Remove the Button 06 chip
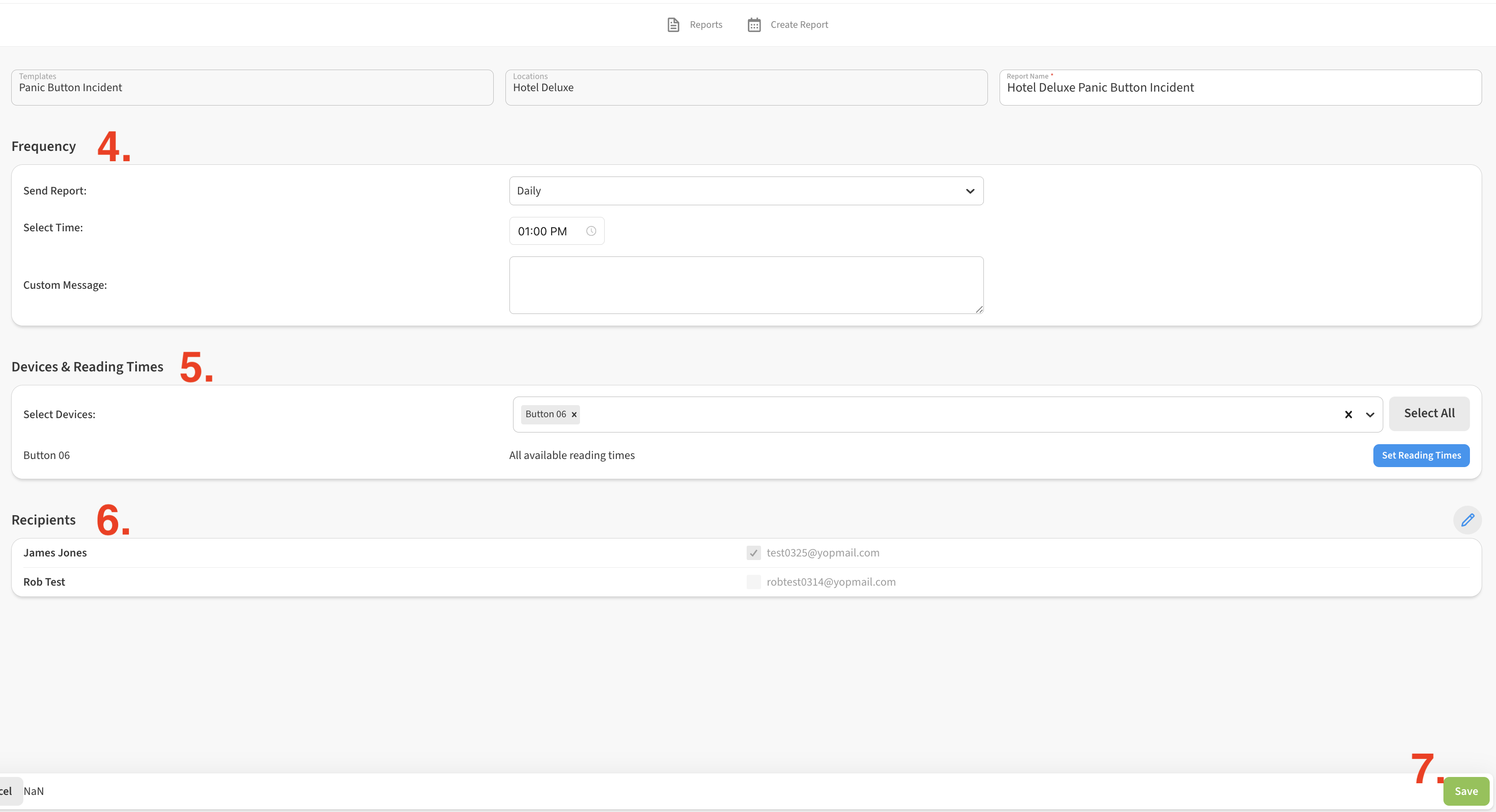1496x812 pixels. [574, 415]
